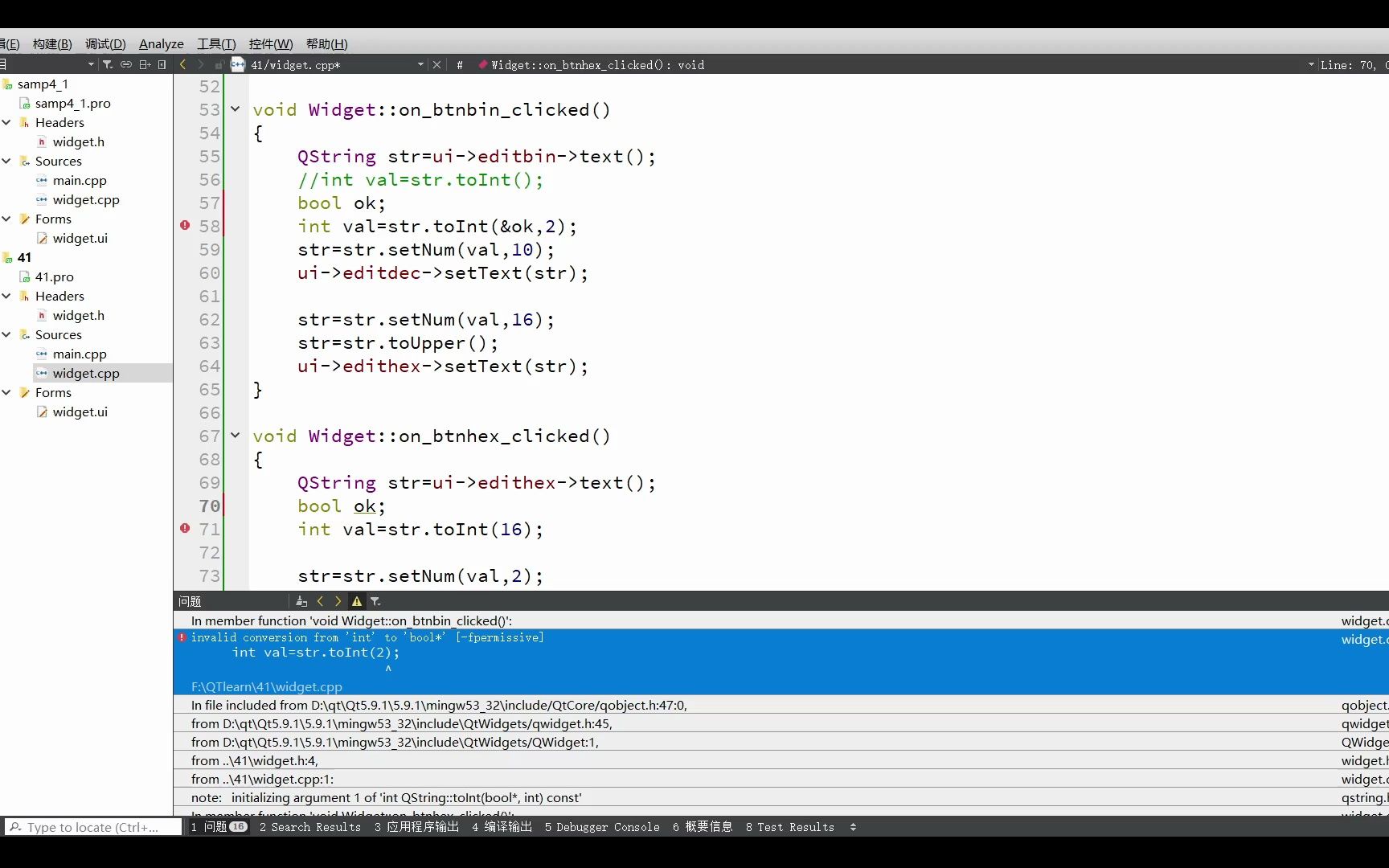
Task: Open the sidebar view selector dropdown
Action: 91,64
